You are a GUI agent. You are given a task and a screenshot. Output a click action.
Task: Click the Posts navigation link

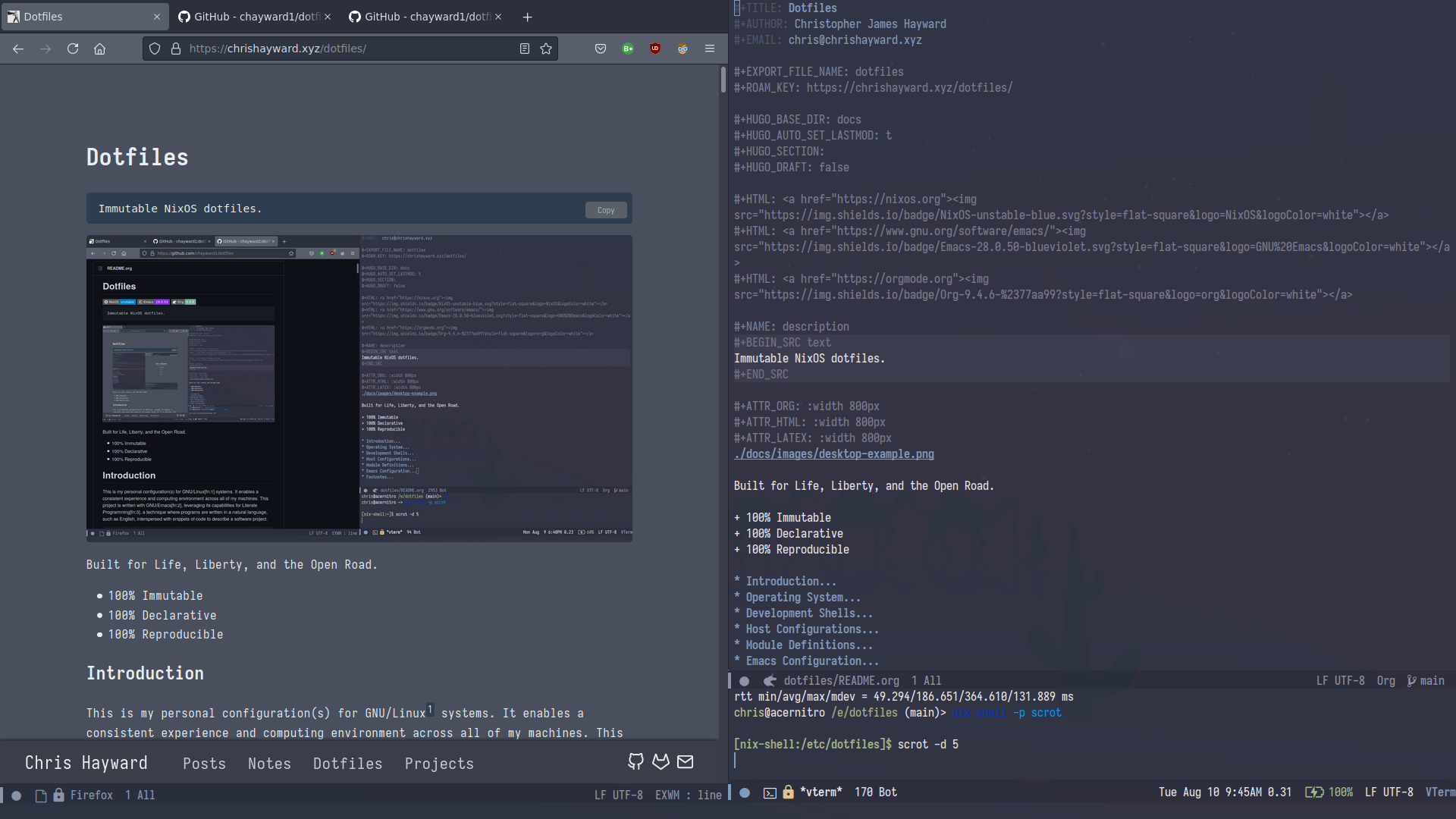204,764
